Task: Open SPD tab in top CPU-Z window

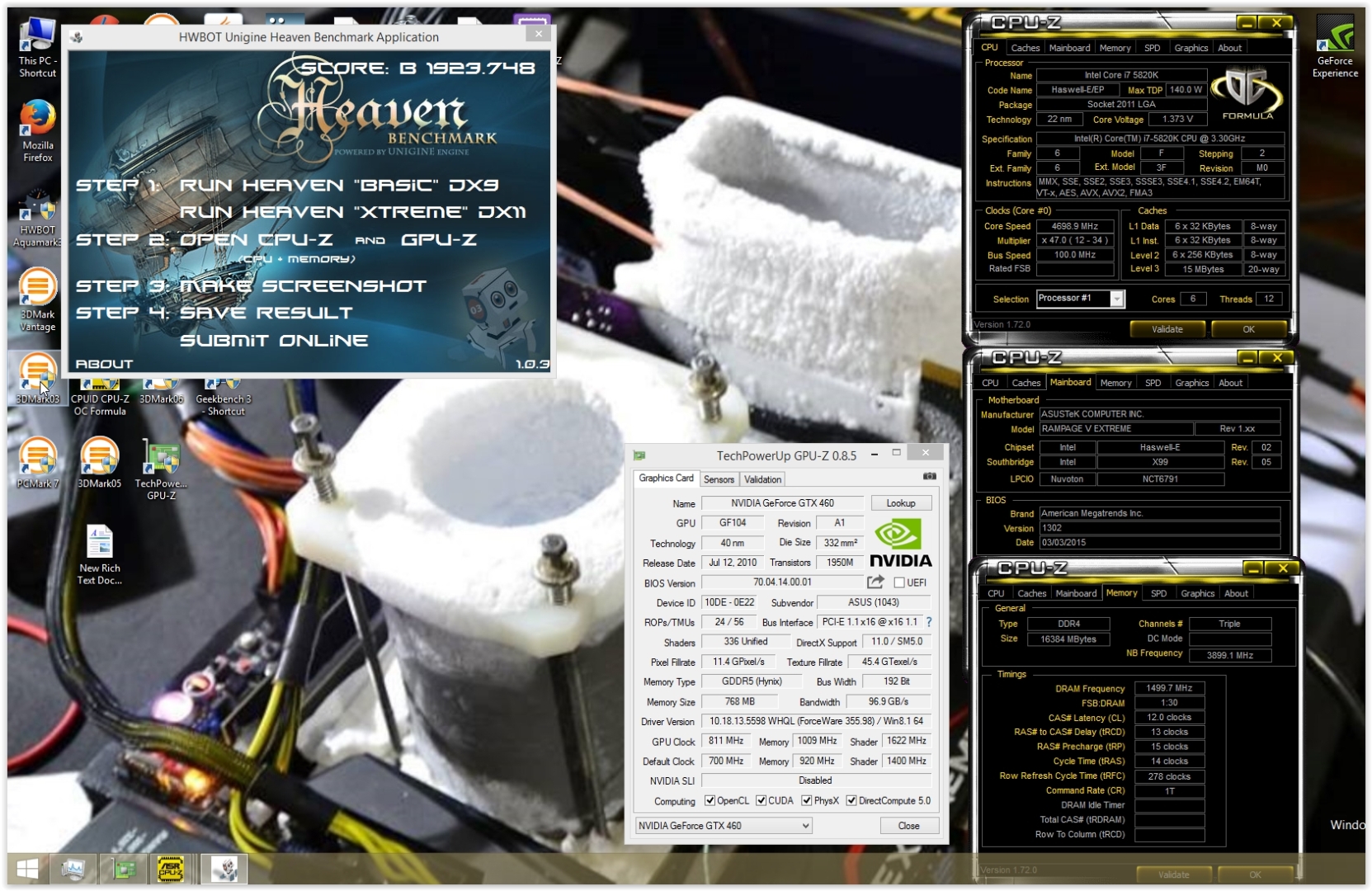Action: pyautogui.click(x=1152, y=48)
